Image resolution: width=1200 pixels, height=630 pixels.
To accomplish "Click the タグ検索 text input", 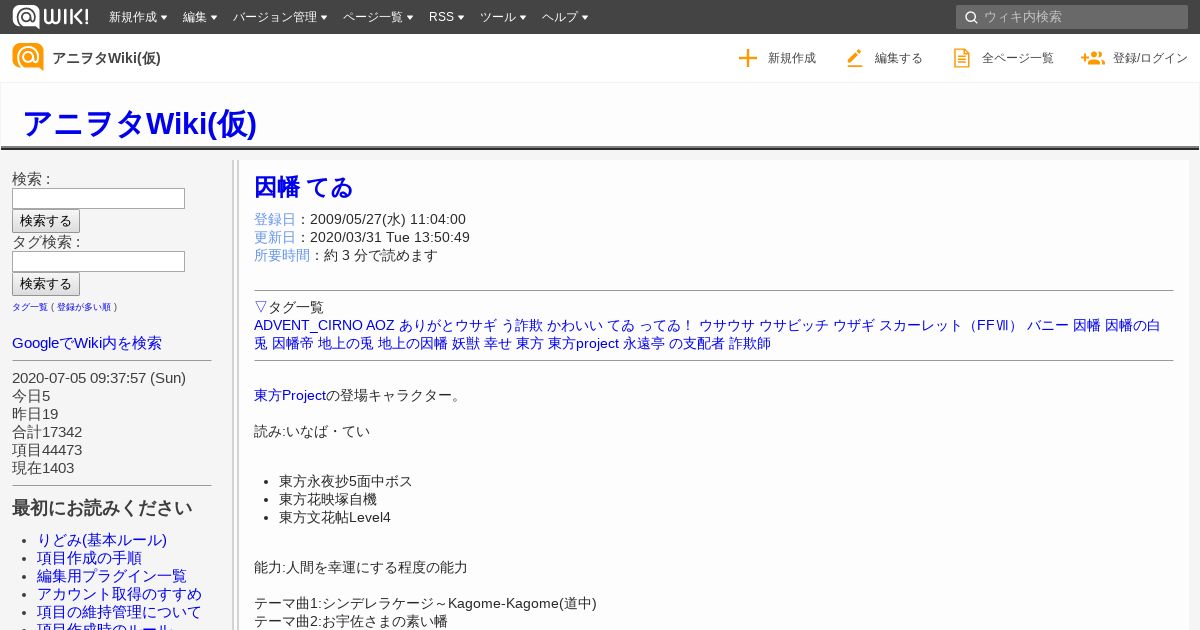I will click(x=98, y=262).
